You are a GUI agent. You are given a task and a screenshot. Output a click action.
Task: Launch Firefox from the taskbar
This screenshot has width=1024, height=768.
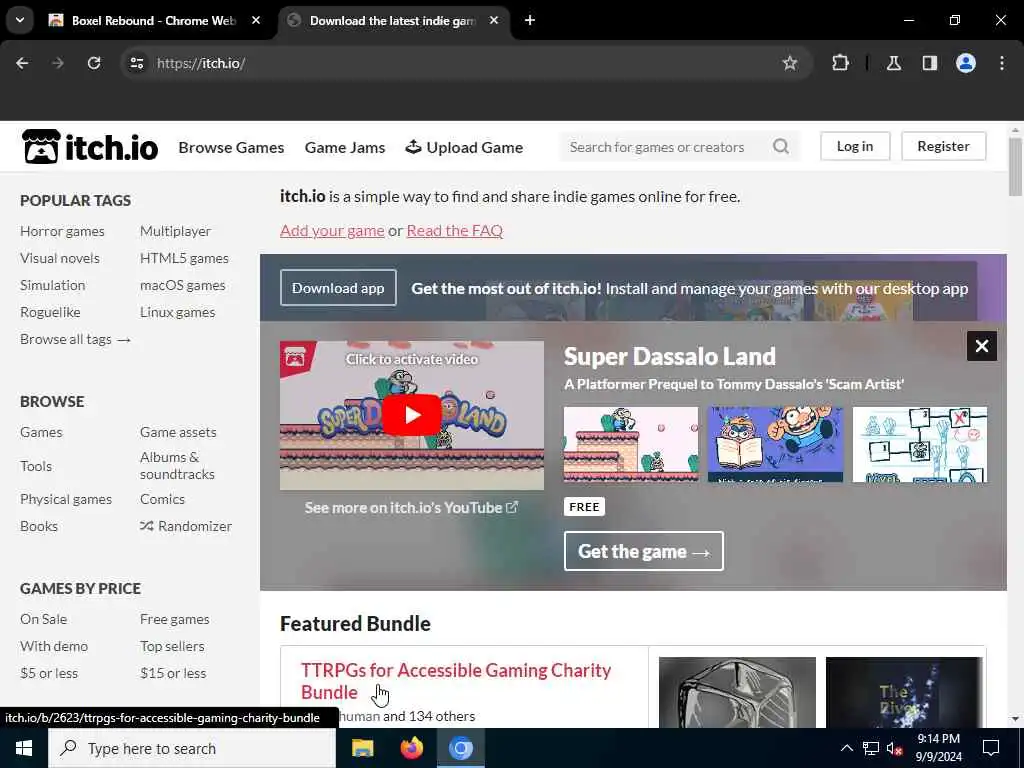411,748
